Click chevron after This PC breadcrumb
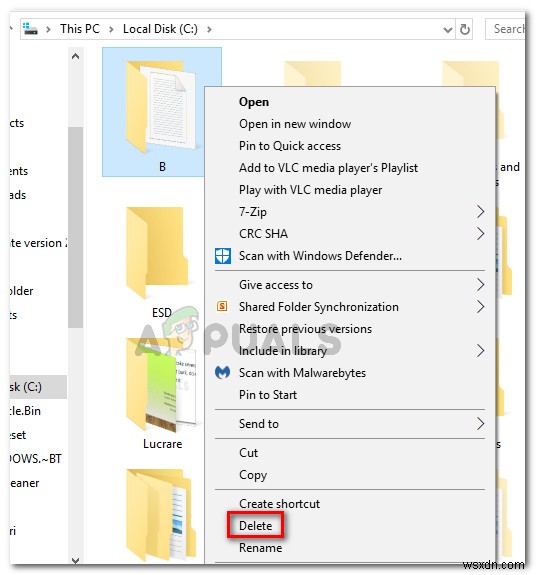This screenshot has height=575, width=536. pyautogui.click(x=111, y=29)
